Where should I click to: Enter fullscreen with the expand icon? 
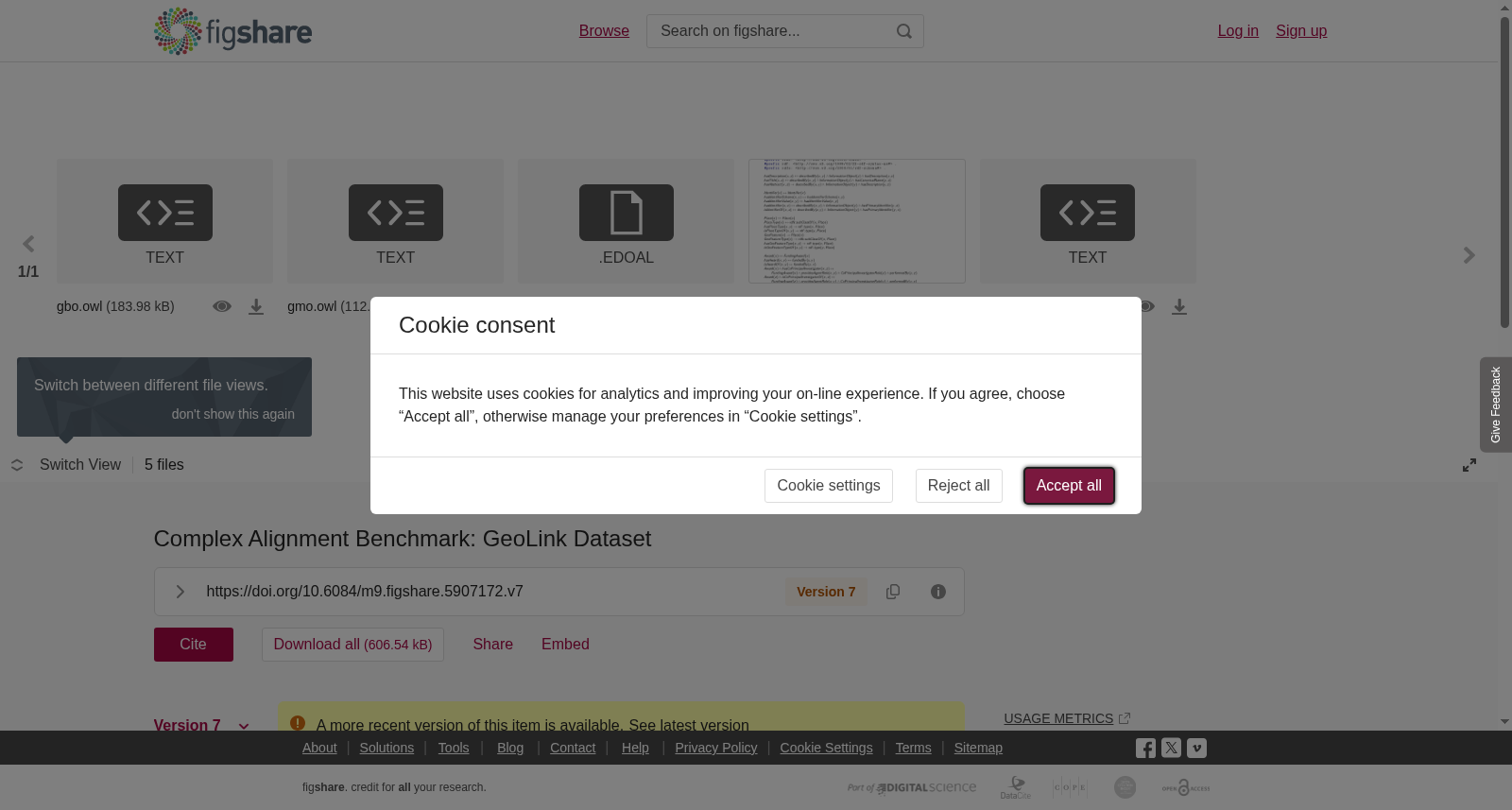[x=1469, y=465]
